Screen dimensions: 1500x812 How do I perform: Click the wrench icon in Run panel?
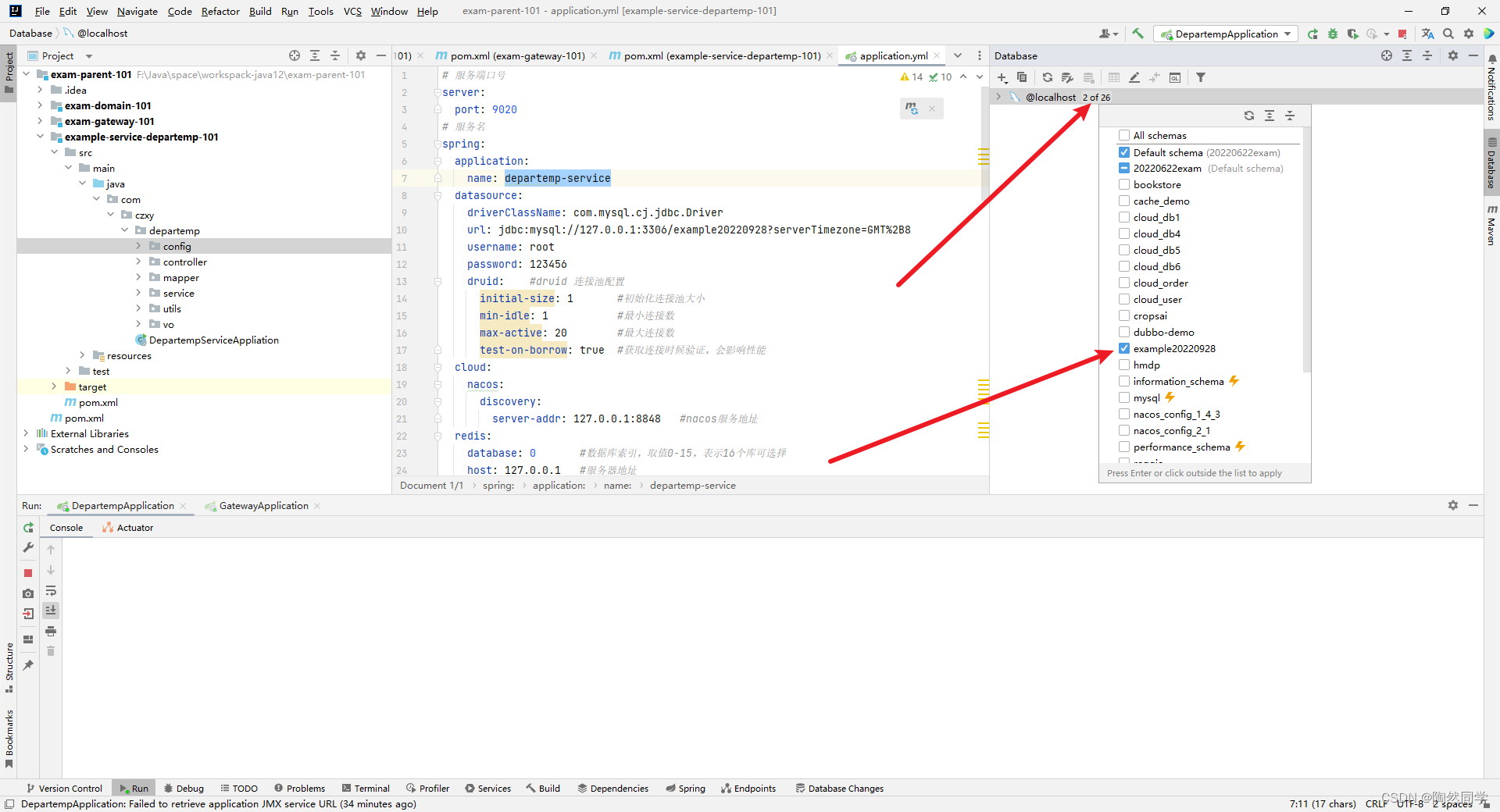pyautogui.click(x=28, y=548)
